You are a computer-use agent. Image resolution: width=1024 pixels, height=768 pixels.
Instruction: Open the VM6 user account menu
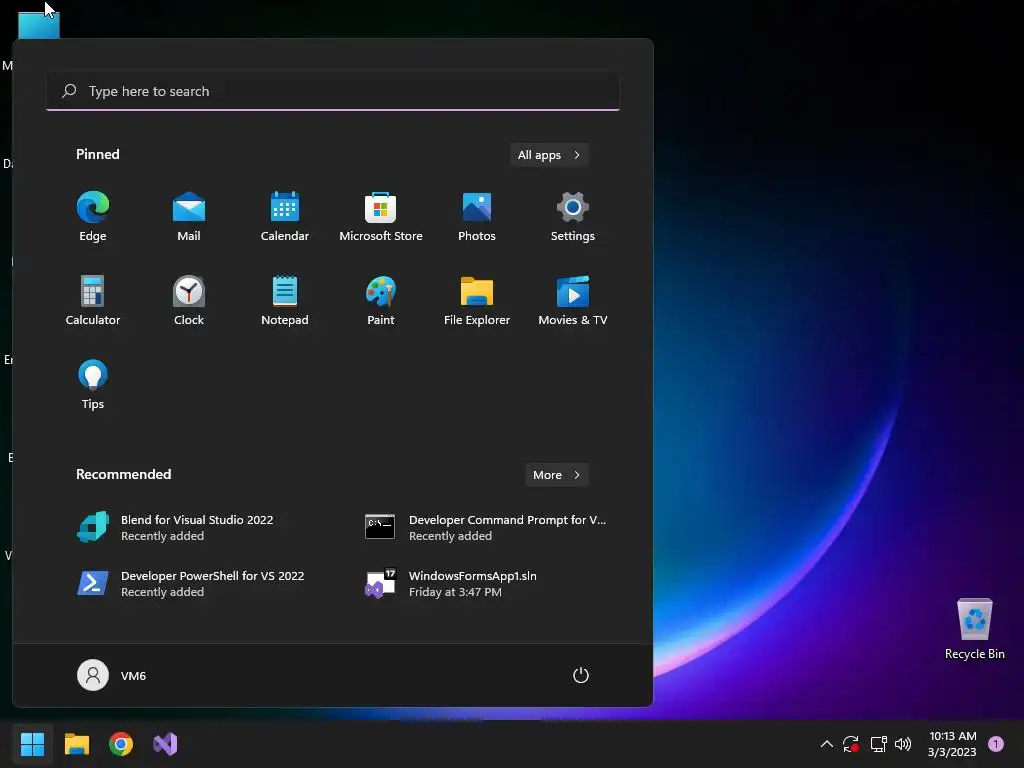click(112, 675)
